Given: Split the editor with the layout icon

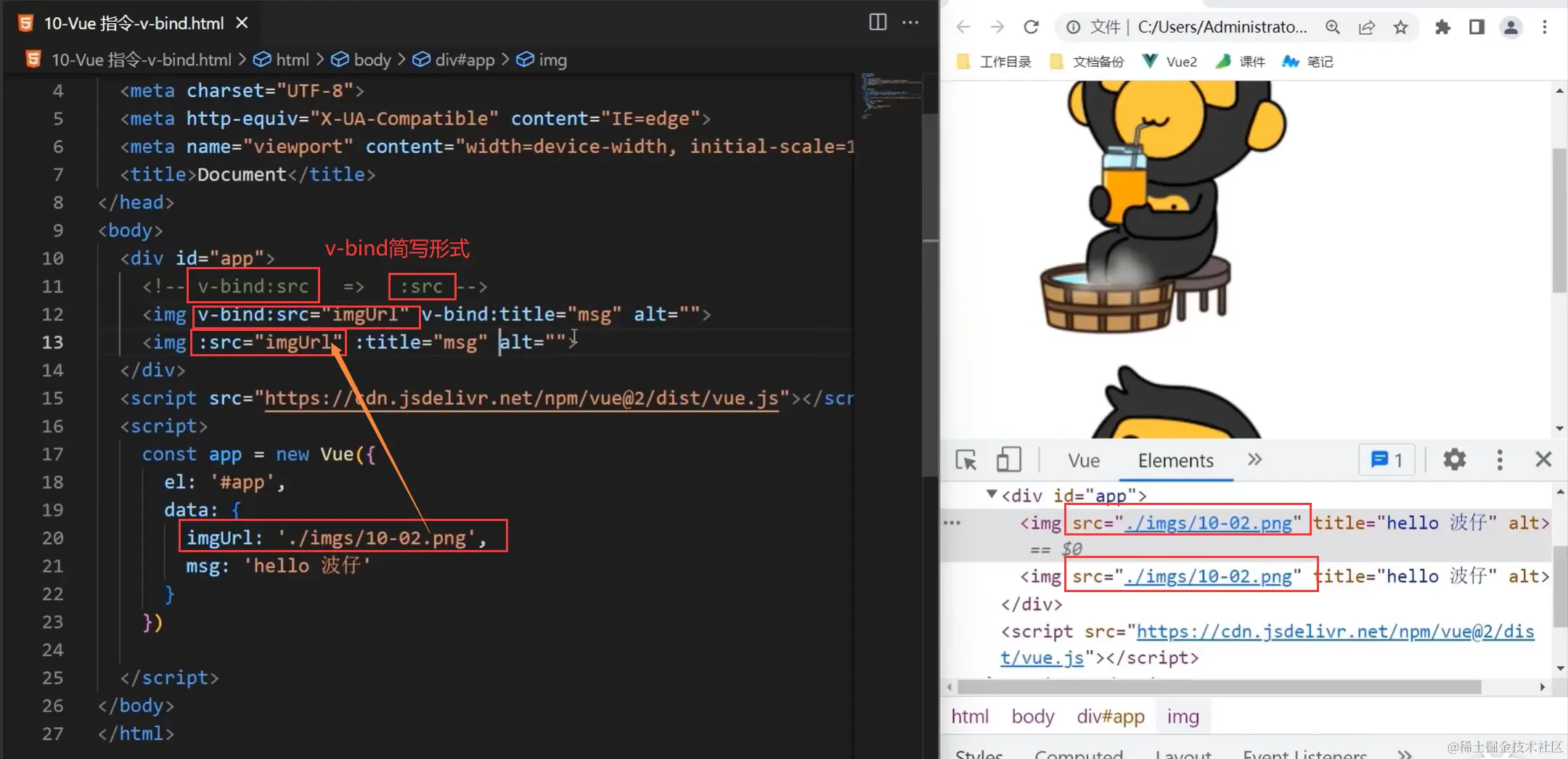Looking at the screenshot, I should tap(878, 22).
